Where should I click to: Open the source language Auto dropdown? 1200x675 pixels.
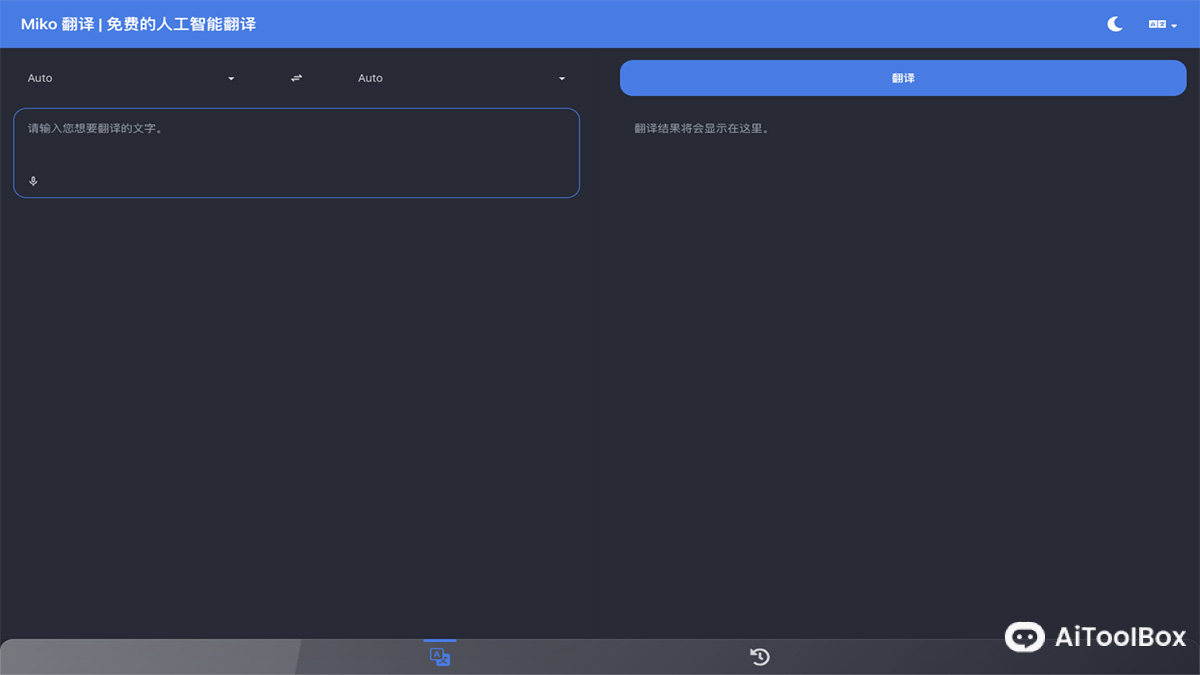pyautogui.click(x=130, y=77)
